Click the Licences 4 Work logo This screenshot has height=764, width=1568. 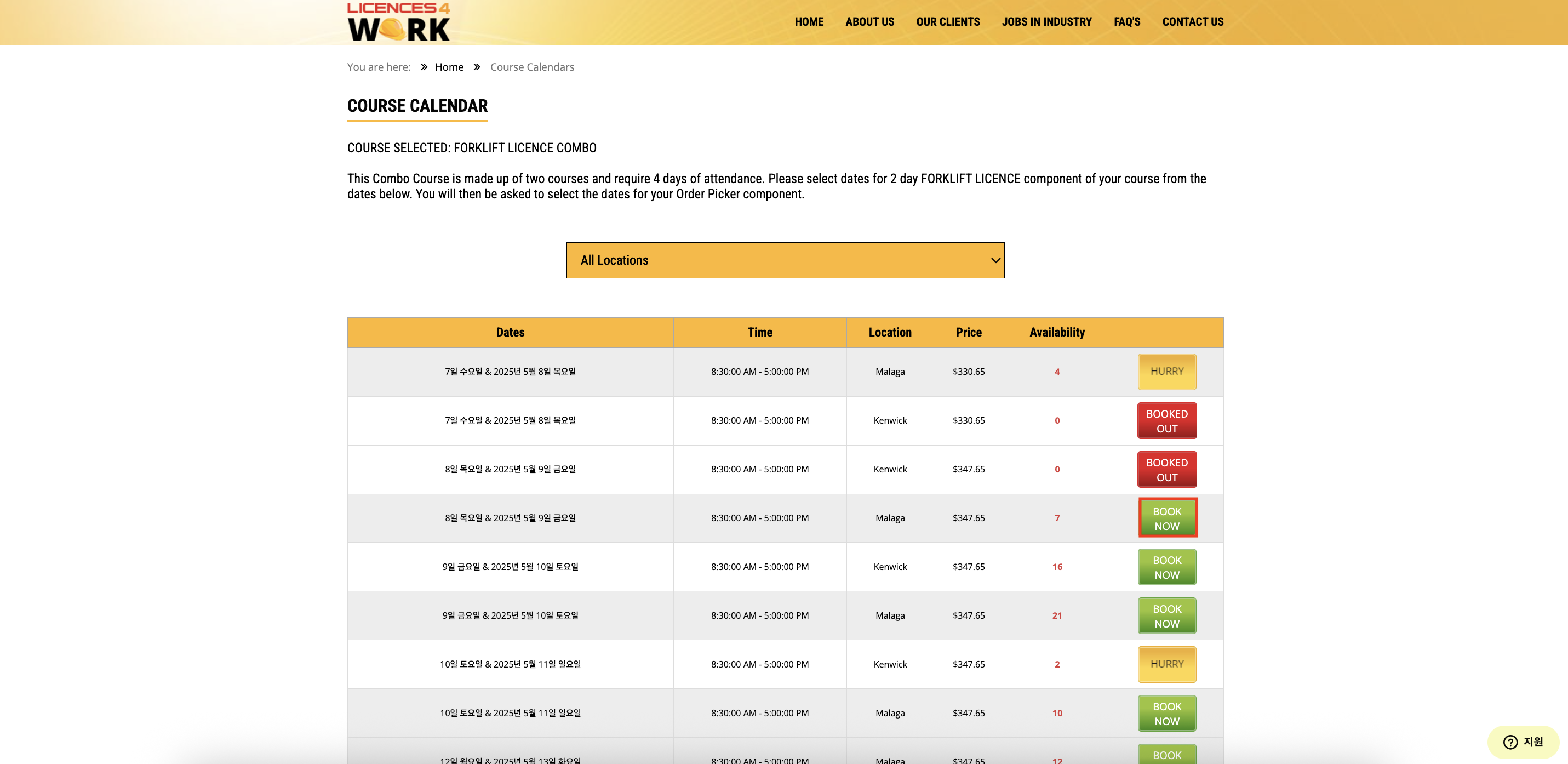click(x=399, y=22)
